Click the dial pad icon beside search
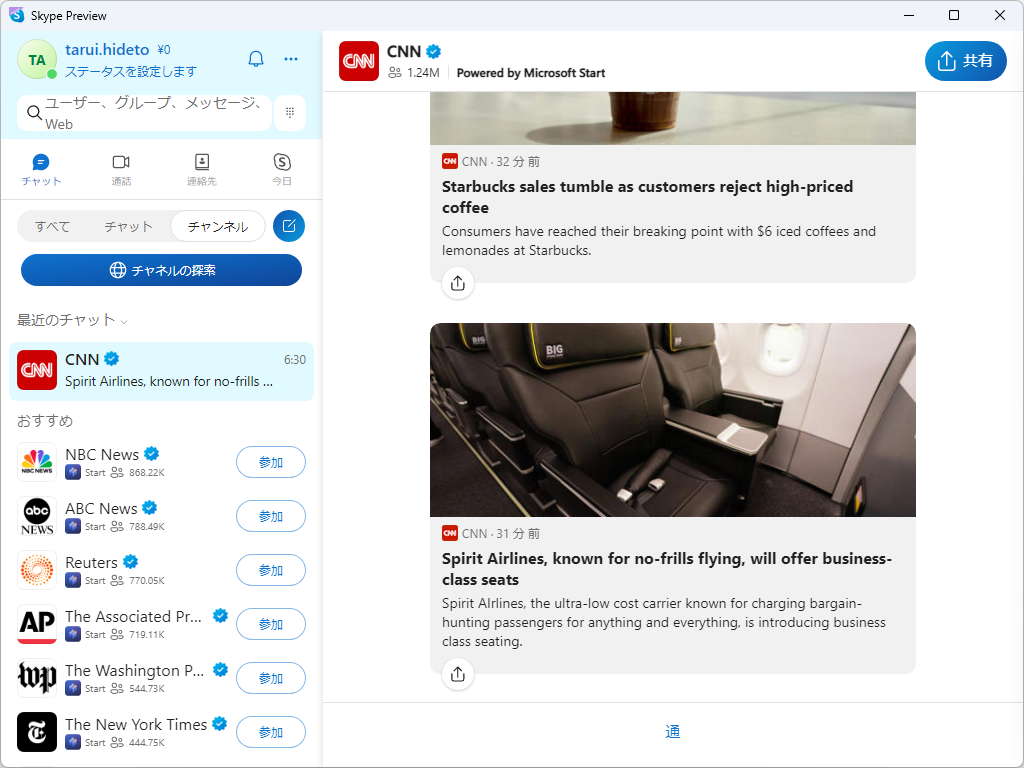The width and height of the screenshot is (1024, 768). 290,112
